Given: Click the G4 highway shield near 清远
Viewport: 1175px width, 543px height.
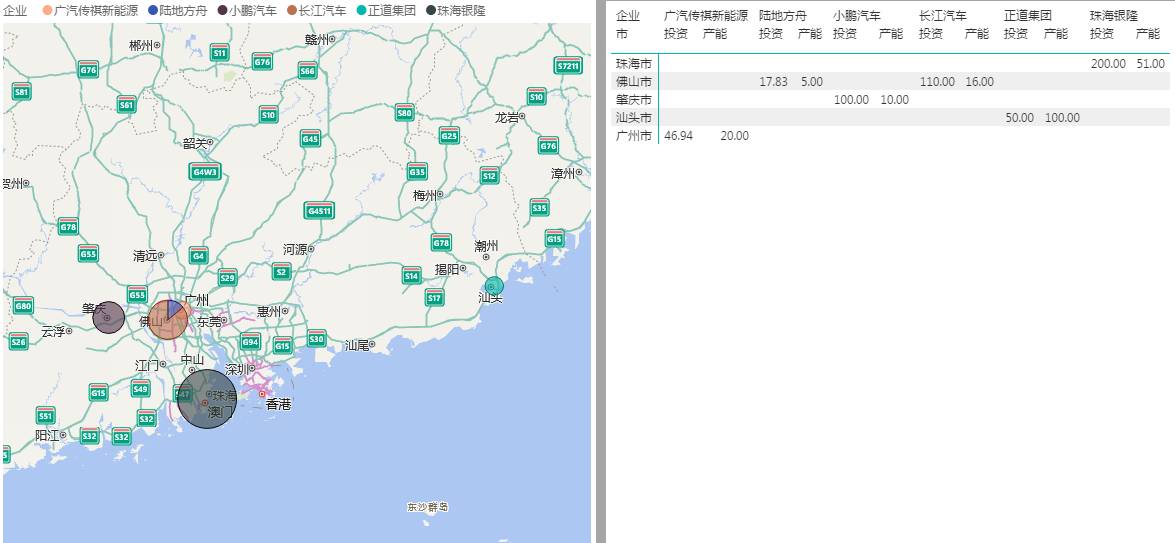Looking at the screenshot, I should point(199,255).
